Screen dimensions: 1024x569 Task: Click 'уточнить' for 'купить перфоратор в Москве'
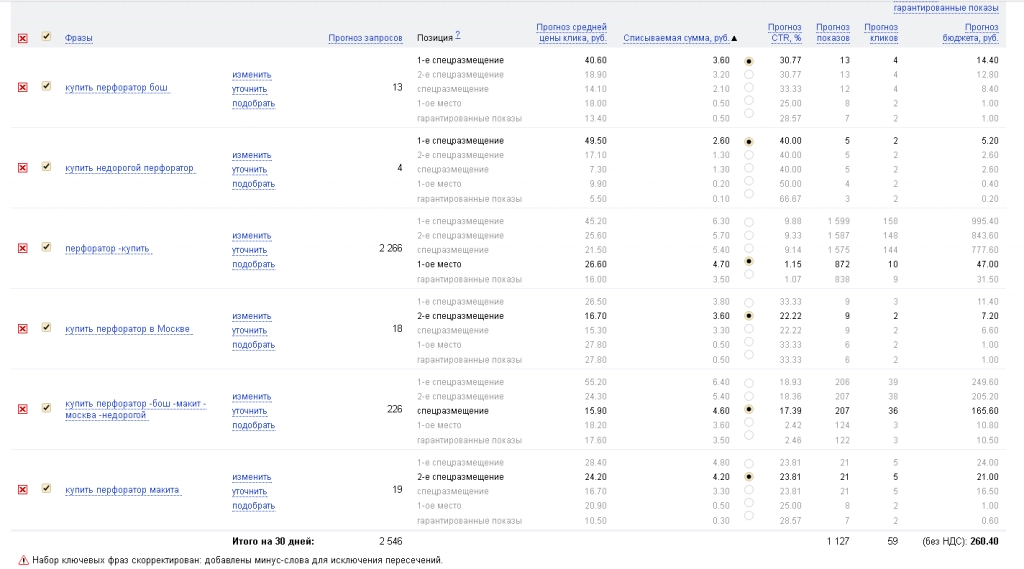point(249,331)
